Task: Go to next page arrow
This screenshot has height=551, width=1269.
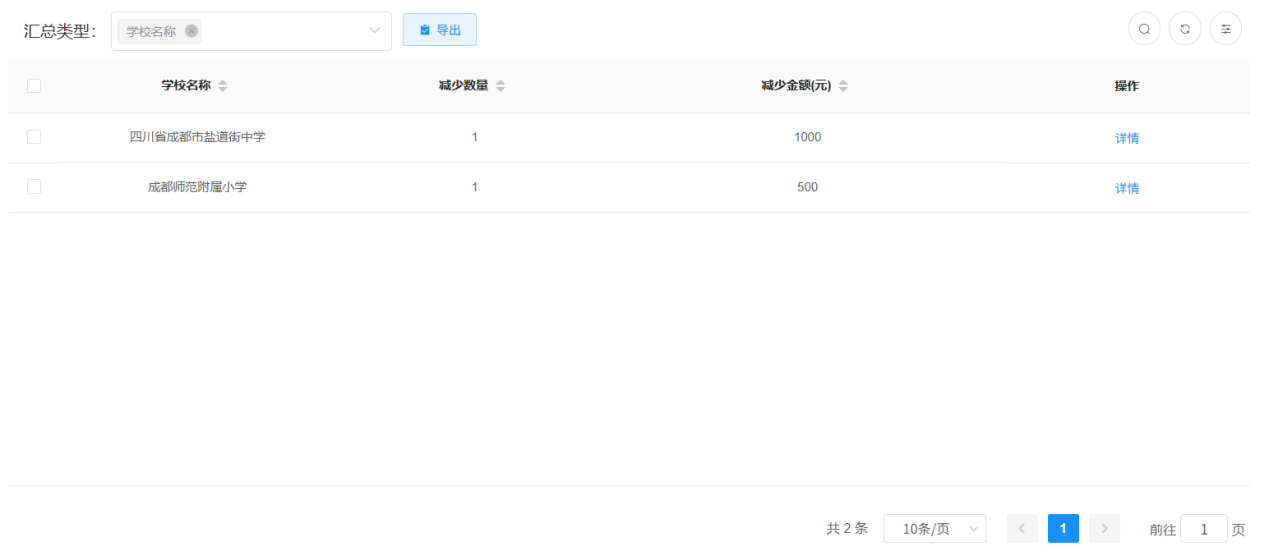Action: [x=1104, y=528]
